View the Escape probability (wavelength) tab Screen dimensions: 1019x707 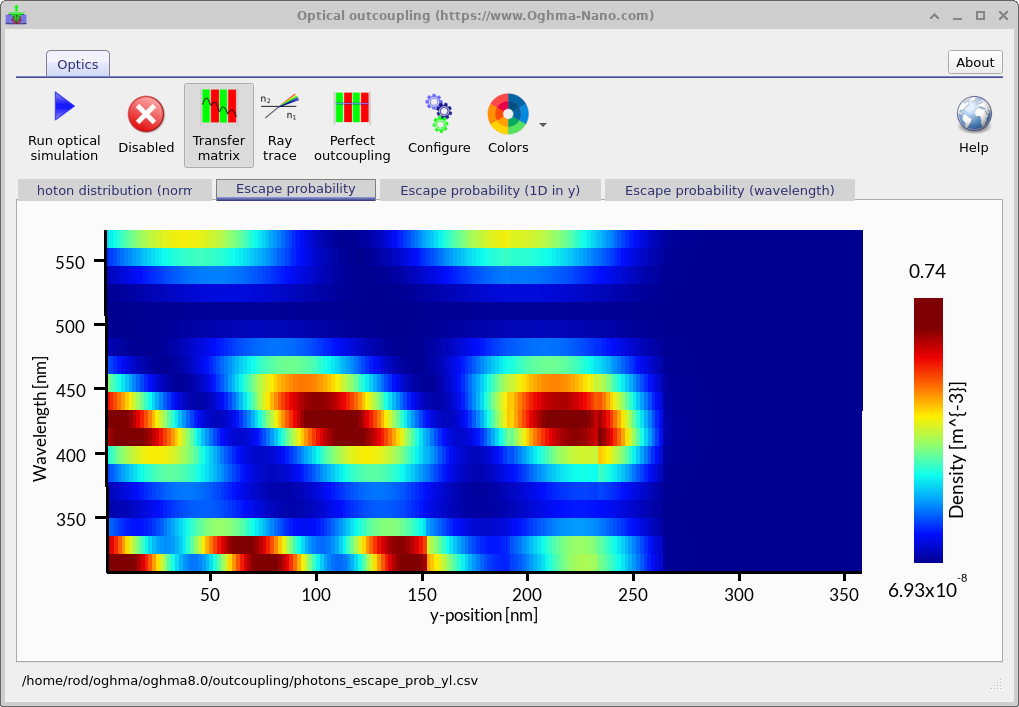click(729, 189)
